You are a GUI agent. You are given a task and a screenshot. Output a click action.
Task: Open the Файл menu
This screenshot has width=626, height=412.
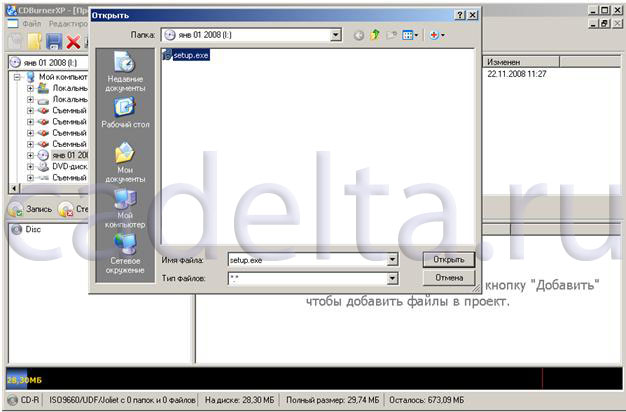31,22
